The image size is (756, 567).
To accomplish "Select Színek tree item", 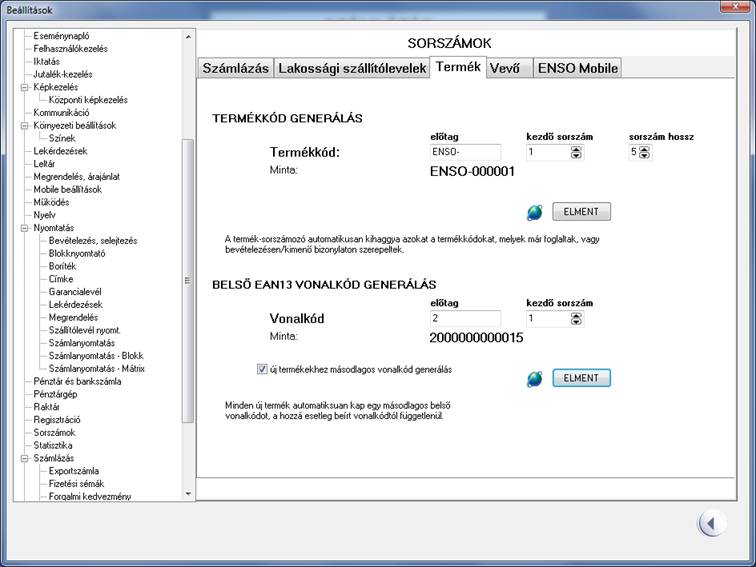I will click(x=62, y=138).
